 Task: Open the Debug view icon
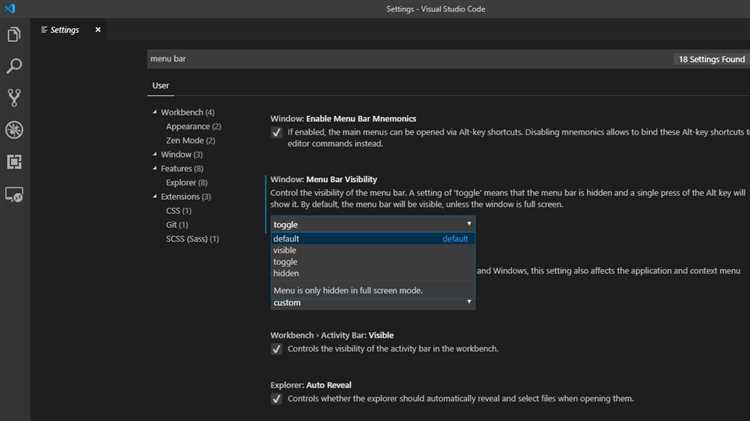click(x=14, y=130)
